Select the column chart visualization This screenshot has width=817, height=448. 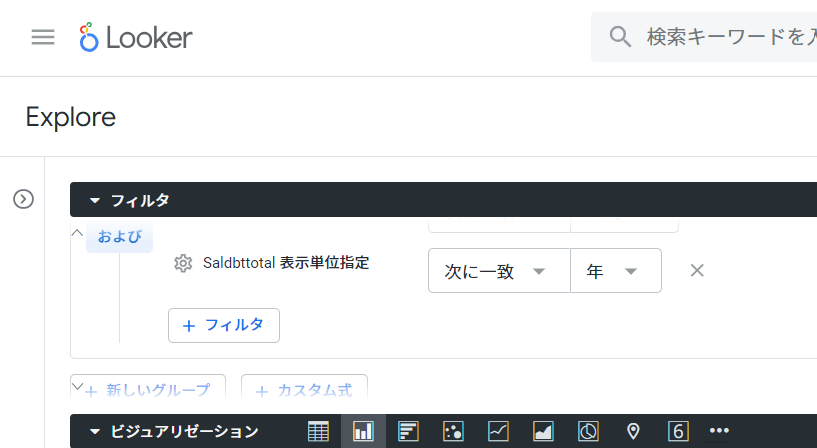coord(363,431)
